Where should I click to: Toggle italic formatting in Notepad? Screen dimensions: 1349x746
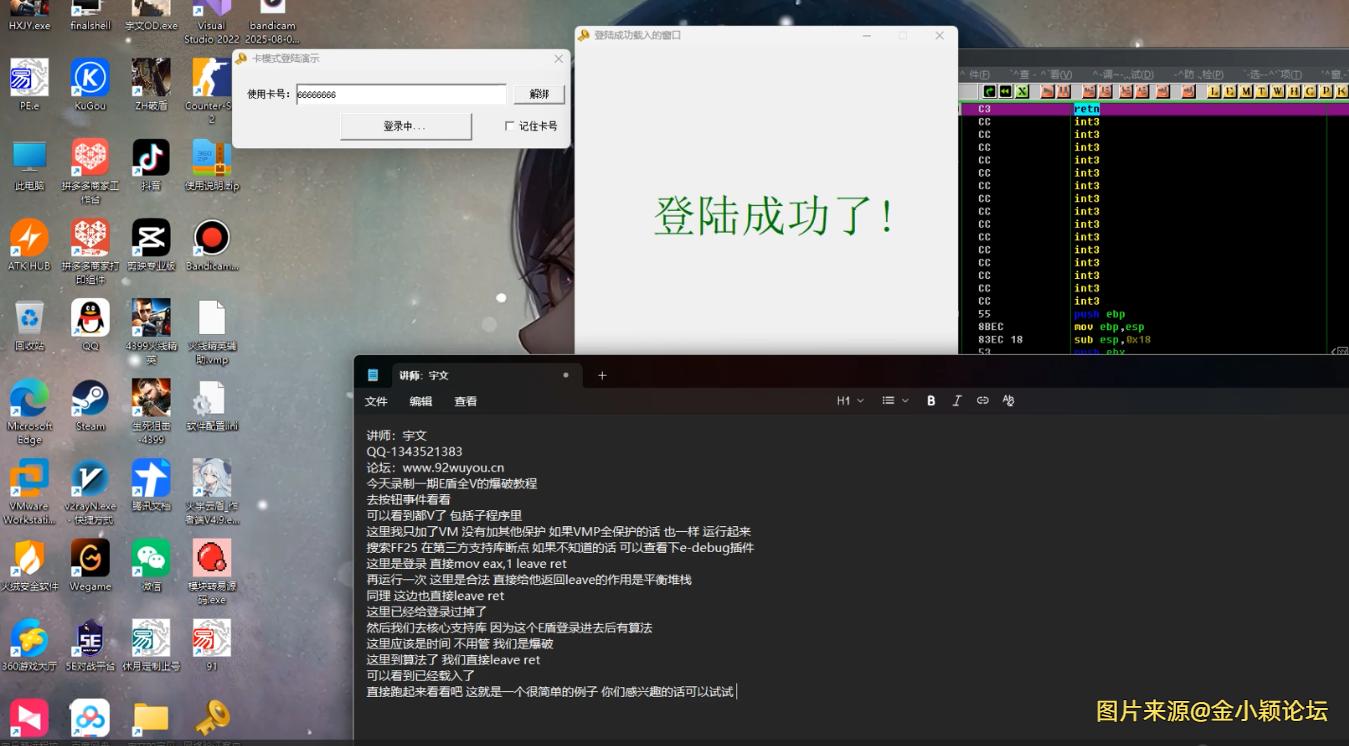pyautogui.click(x=957, y=401)
